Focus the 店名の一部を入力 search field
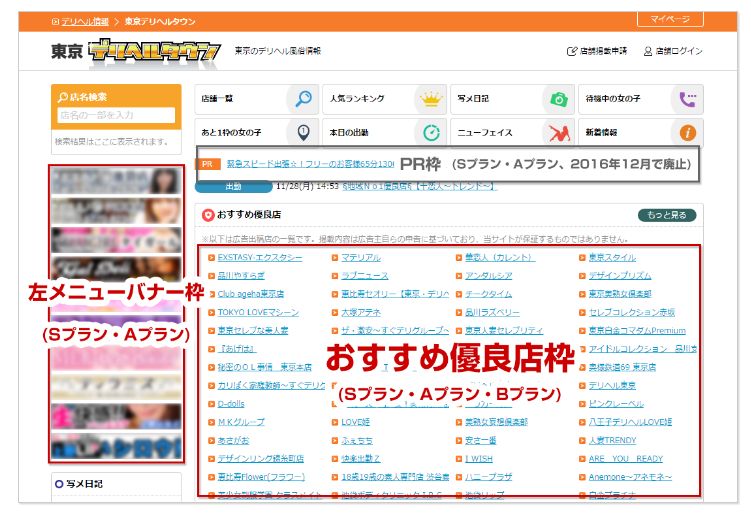Image resolution: width=751 pixels, height=523 pixels. (x=116, y=115)
